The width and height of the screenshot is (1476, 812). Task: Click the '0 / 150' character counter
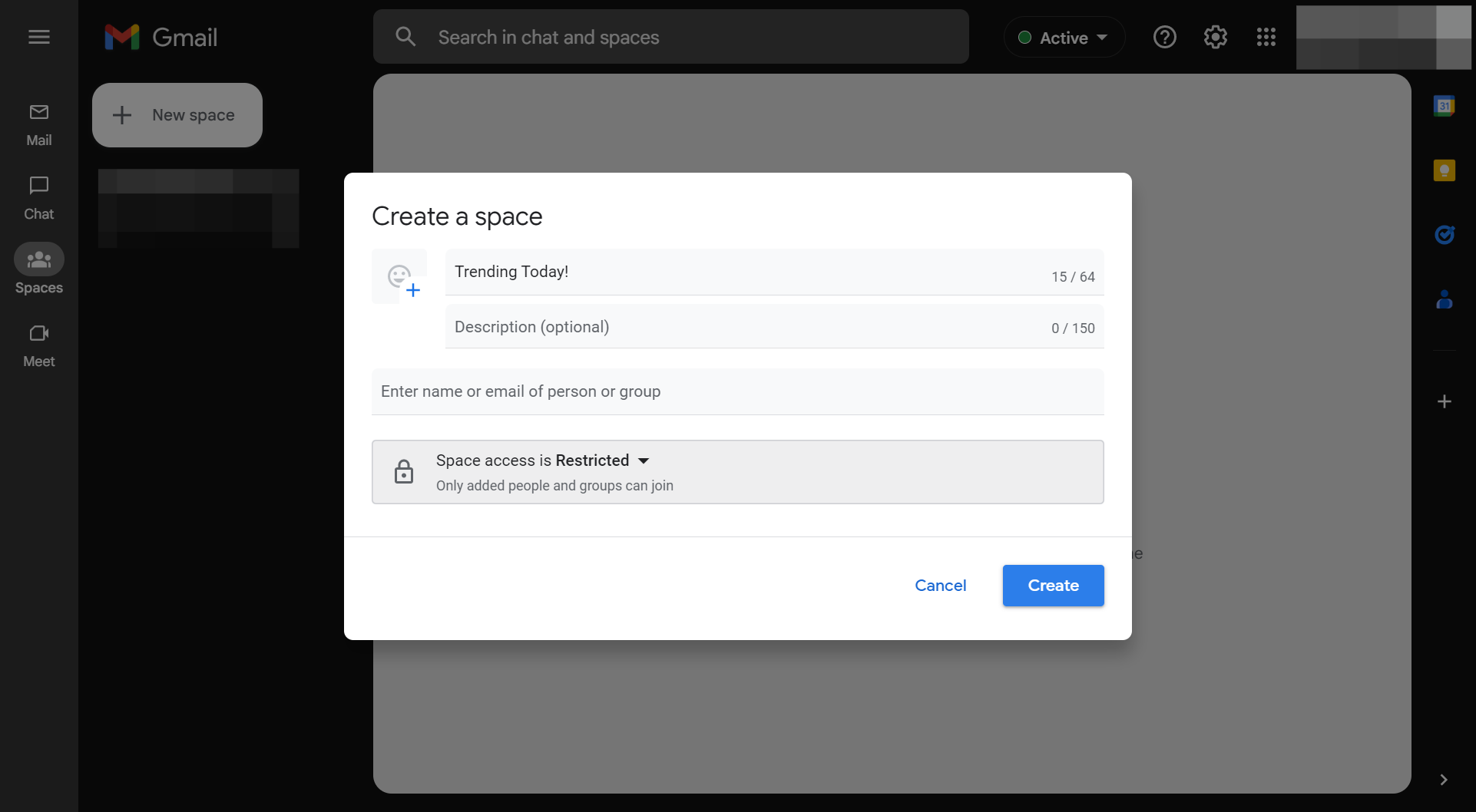pyautogui.click(x=1073, y=328)
